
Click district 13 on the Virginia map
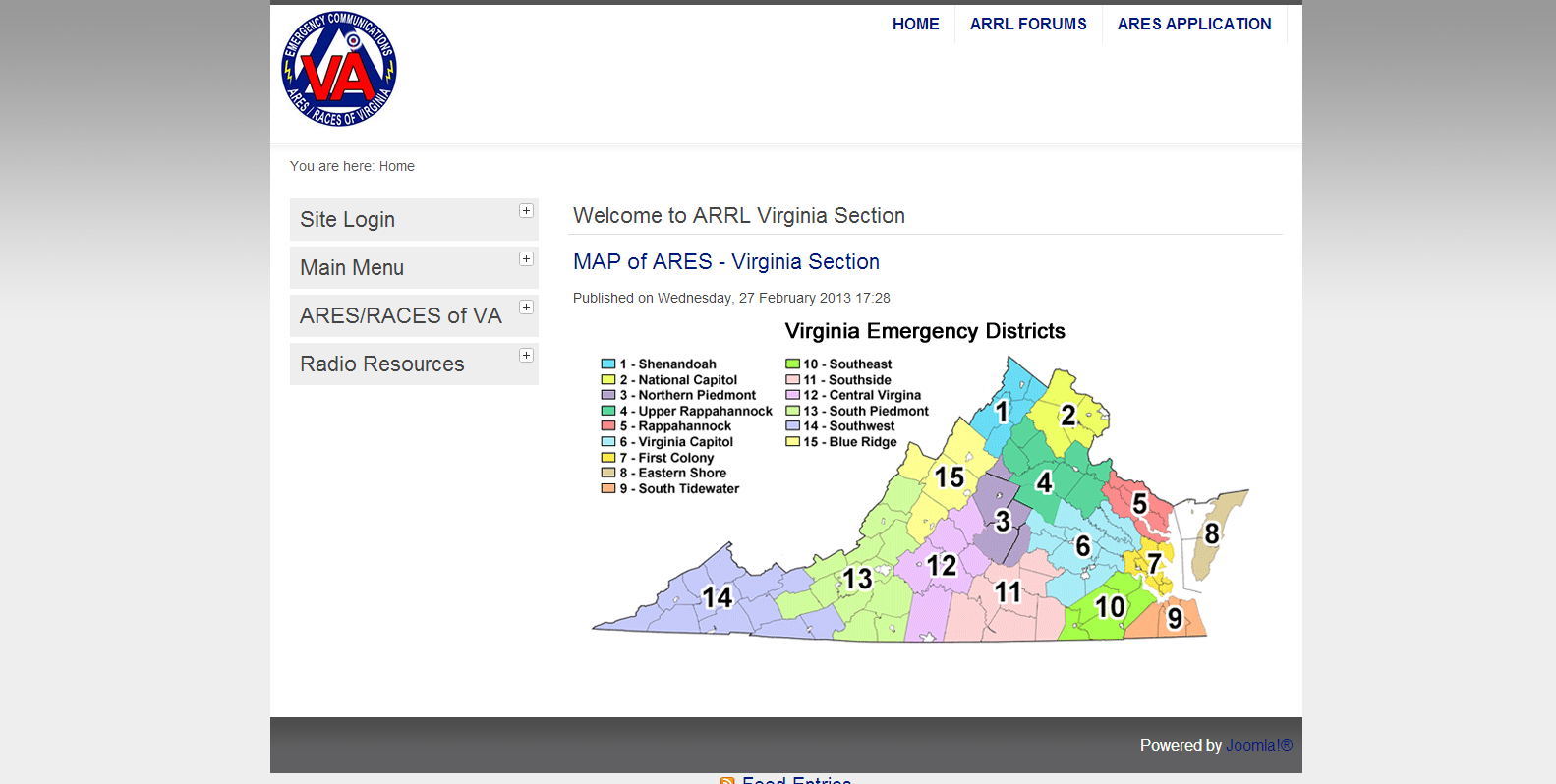click(x=857, y=580)
